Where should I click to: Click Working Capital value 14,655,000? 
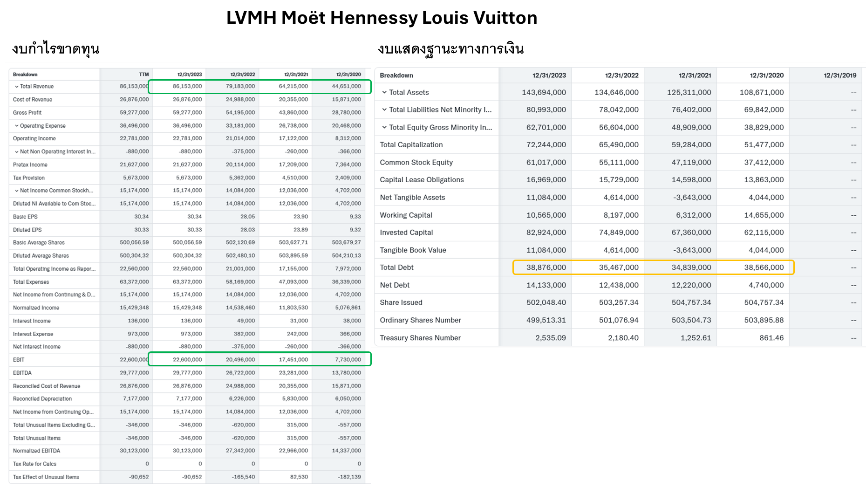[764, 215]
